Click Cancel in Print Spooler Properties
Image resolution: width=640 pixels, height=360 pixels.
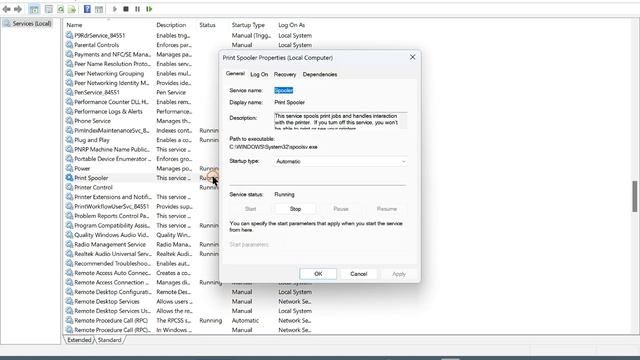point(358,274)
